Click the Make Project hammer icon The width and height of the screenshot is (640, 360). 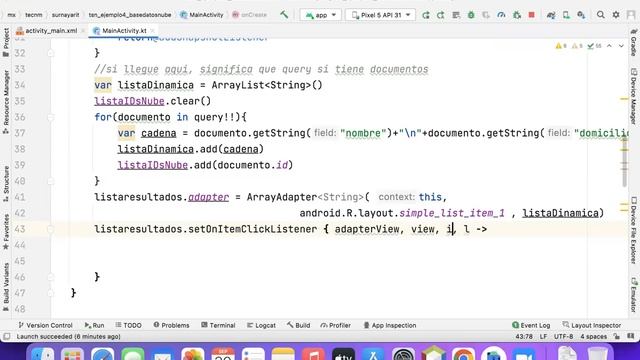click(284, 15)
